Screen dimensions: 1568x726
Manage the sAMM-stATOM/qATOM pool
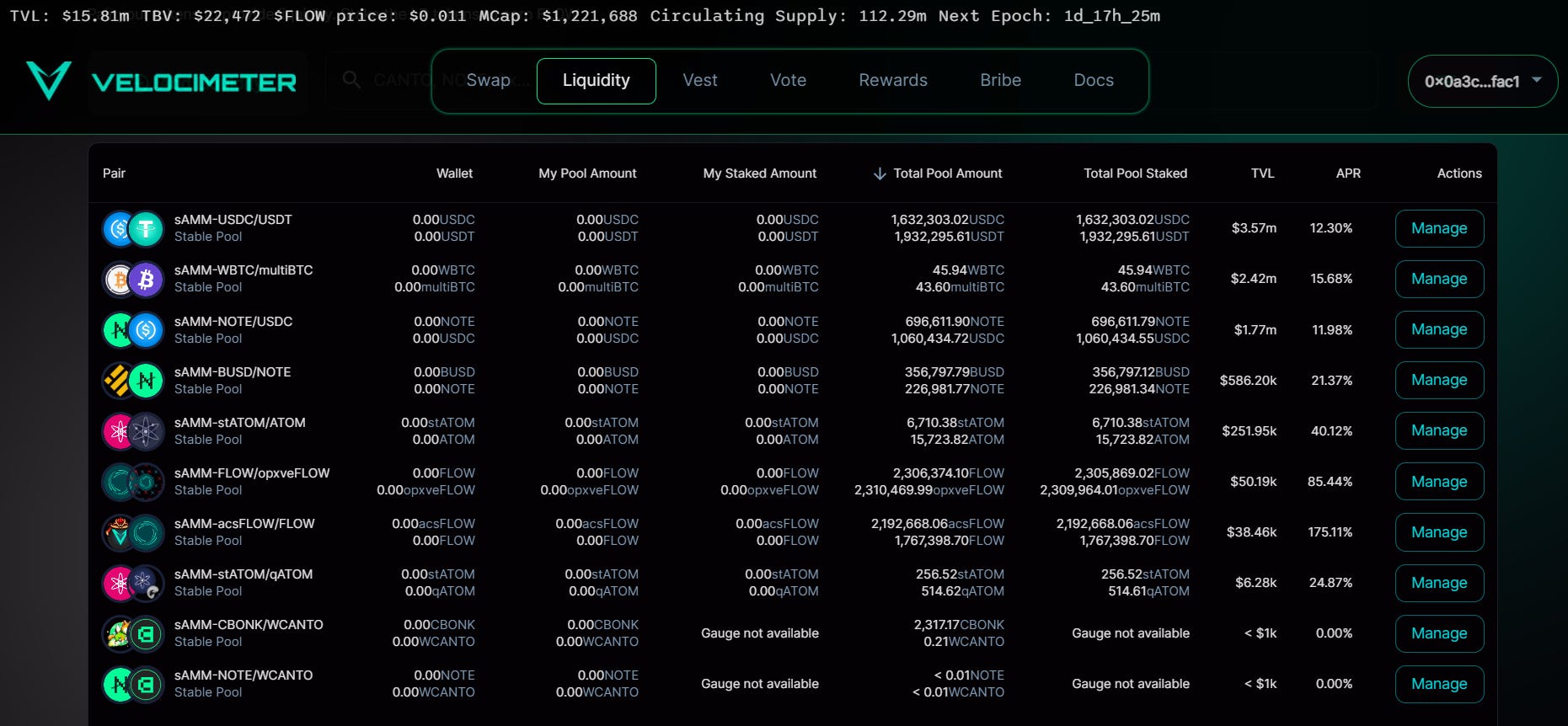[x=1439, y=583]
